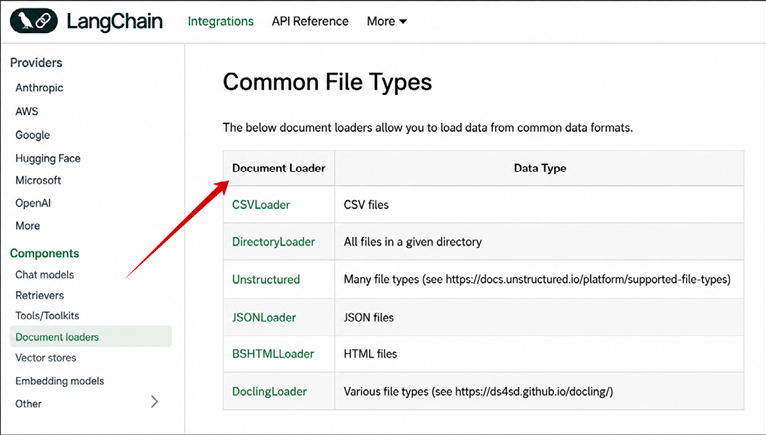This screenshot has width=766, height=435.
Task: Select Anthropic under Providers
Action: coord(39,88)
